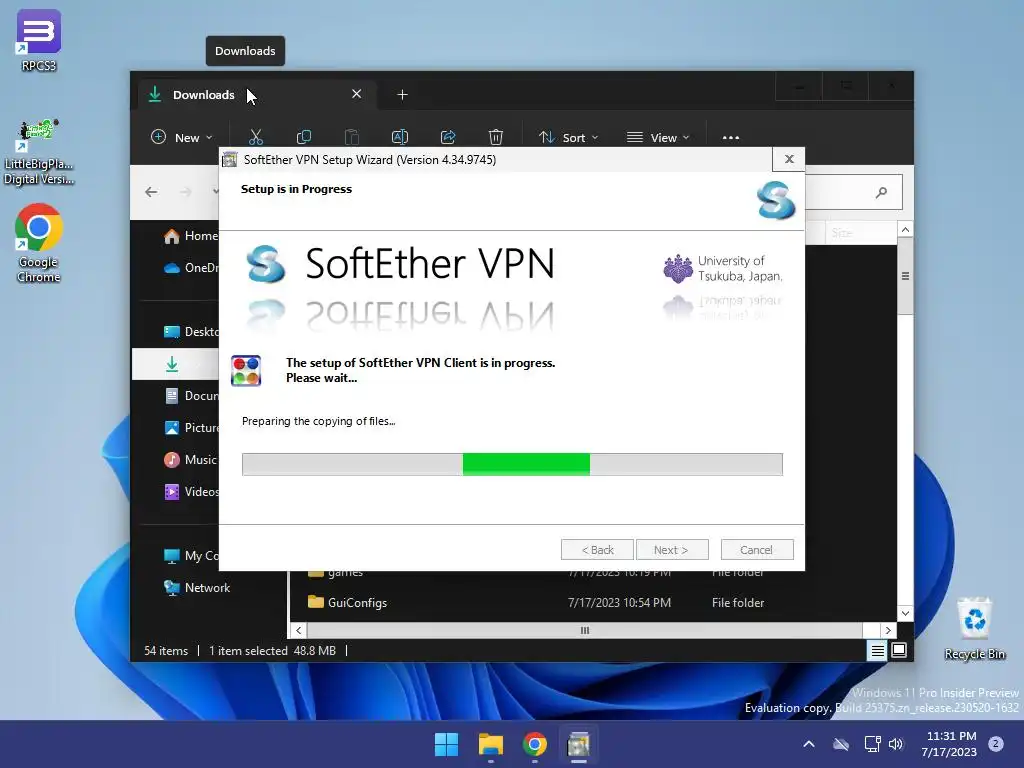
Task: Click the OneDrive offline tray icon
Action: [x=841, y=744]
